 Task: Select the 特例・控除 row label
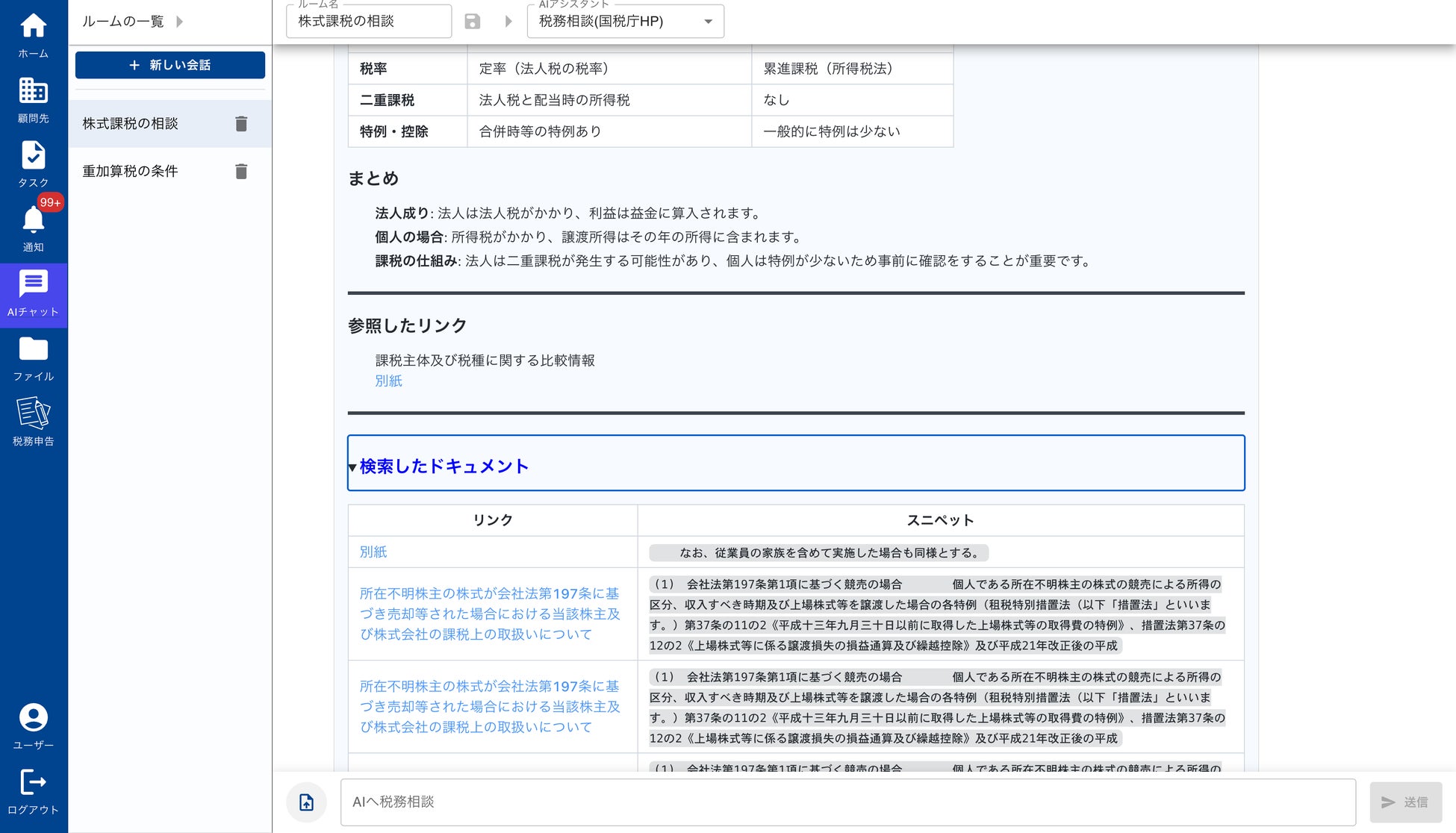click(x=394, y=131)
